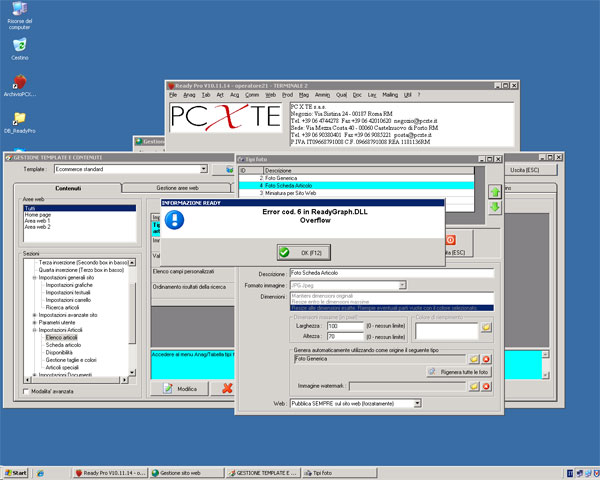
Task: Open the Cestino recycle bin icon
Action: (20, 49)
